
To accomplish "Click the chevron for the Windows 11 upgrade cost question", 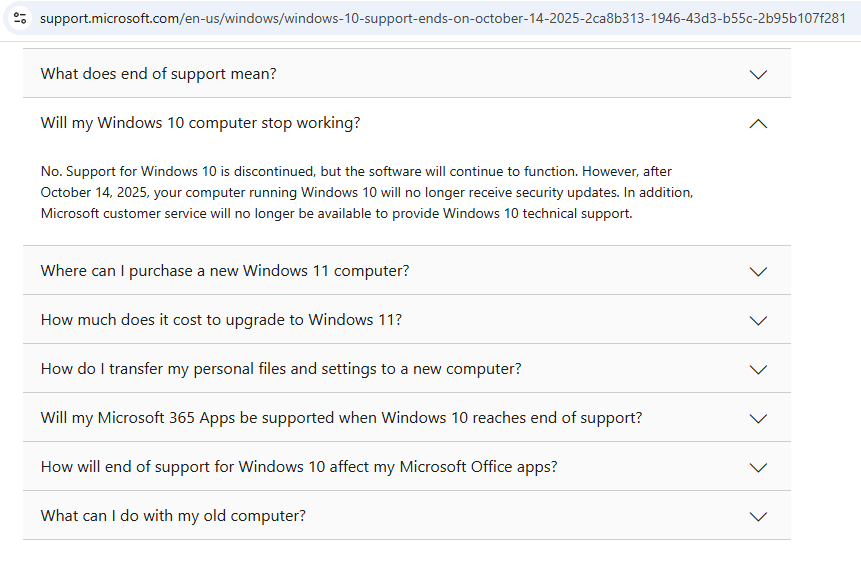I will (x=758, y=320).
